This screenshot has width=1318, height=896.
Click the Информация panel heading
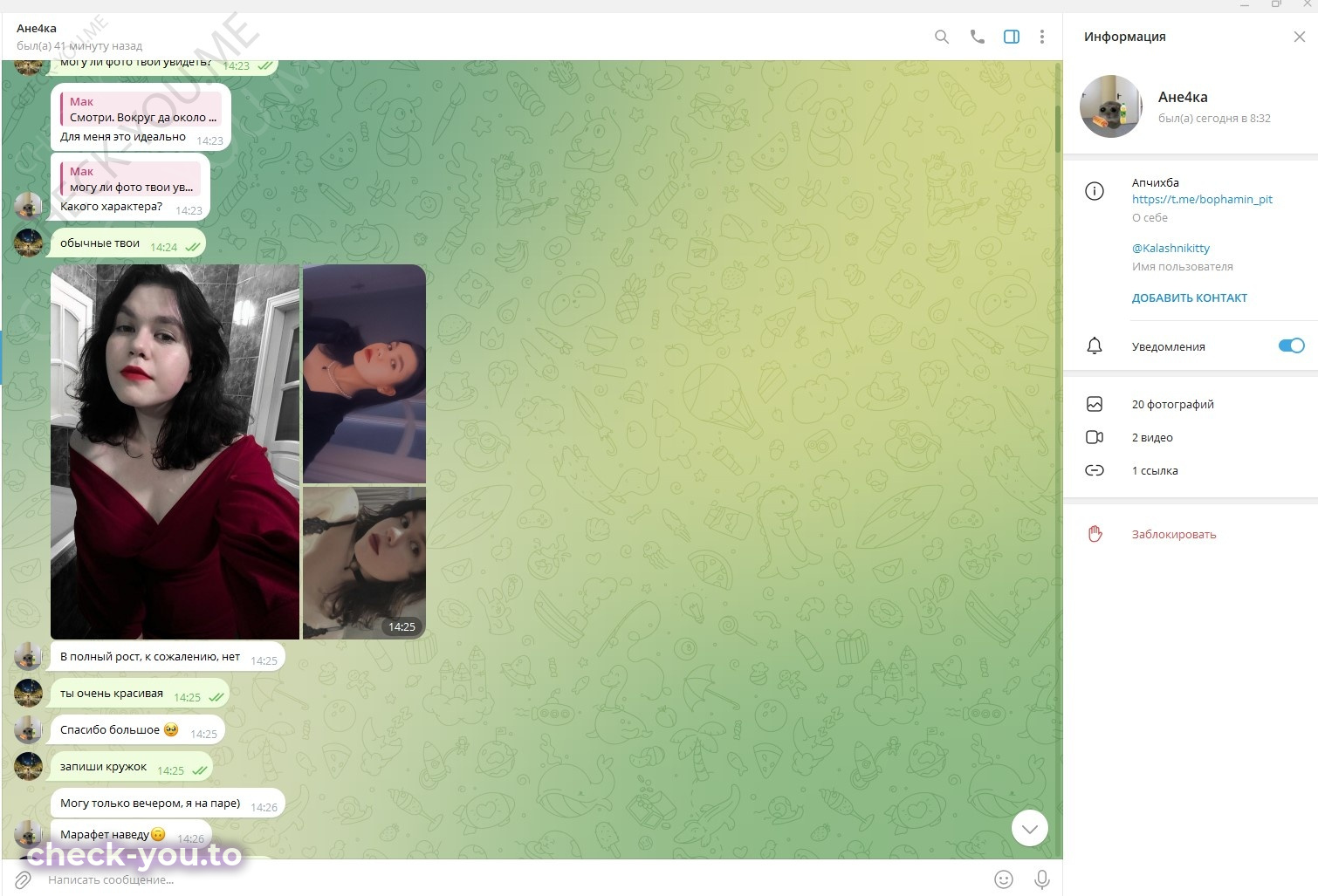tap(1125, 37)
